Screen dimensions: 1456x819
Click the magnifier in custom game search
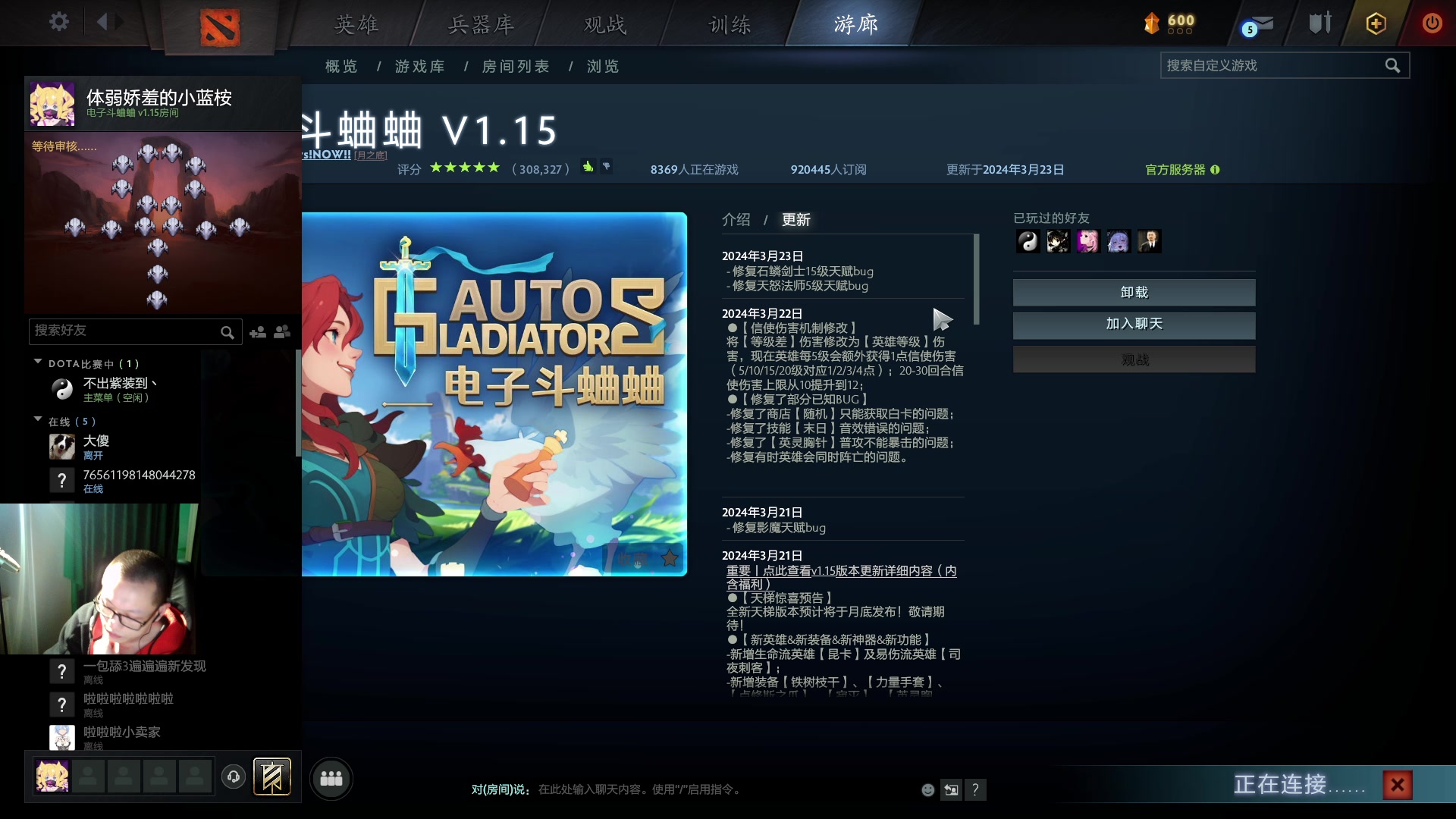(1392, 66)
